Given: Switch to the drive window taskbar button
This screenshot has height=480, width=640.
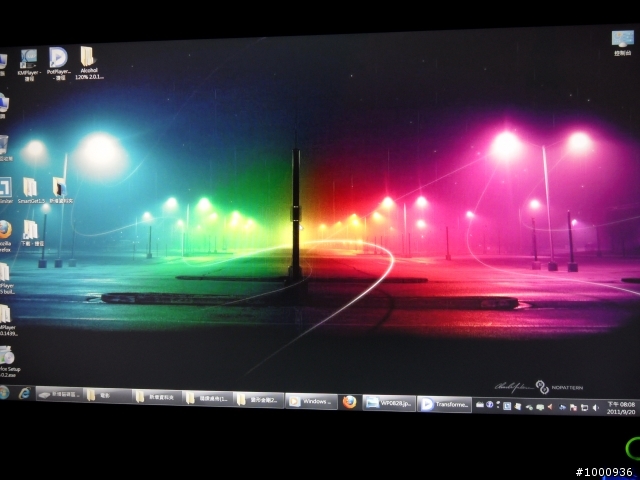Looking at the screenshot, I should coord(59,395).
